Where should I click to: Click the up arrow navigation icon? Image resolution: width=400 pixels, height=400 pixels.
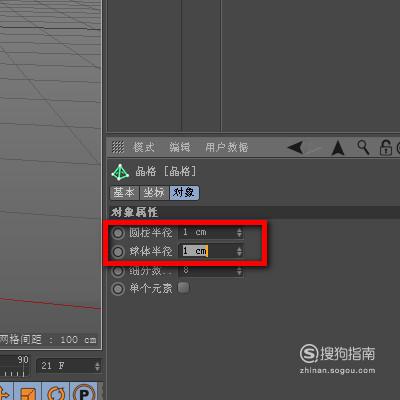pyautogui.click(x=338, y=148)
